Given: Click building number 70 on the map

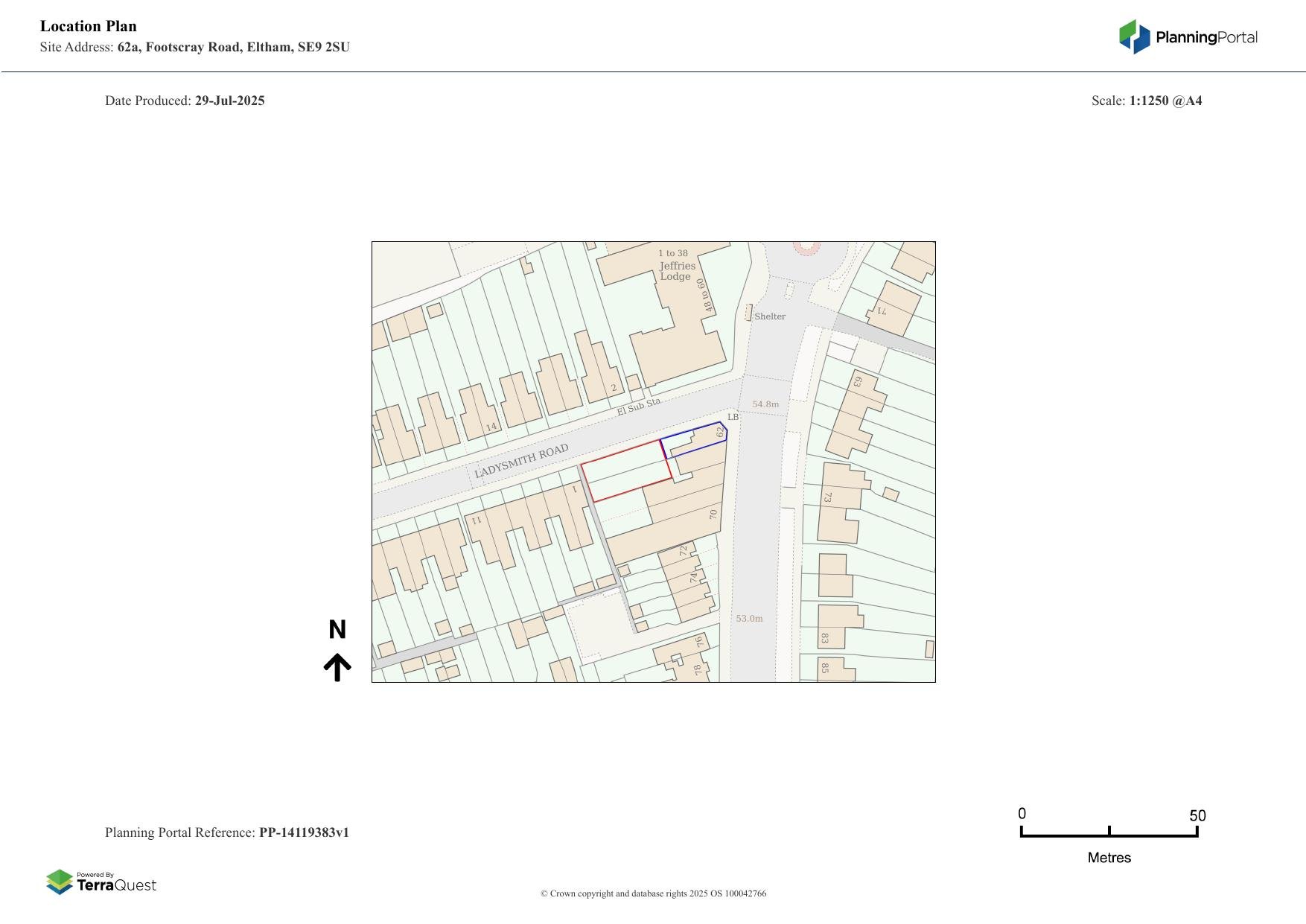Looking at the screenshot, I should point(713,514).
